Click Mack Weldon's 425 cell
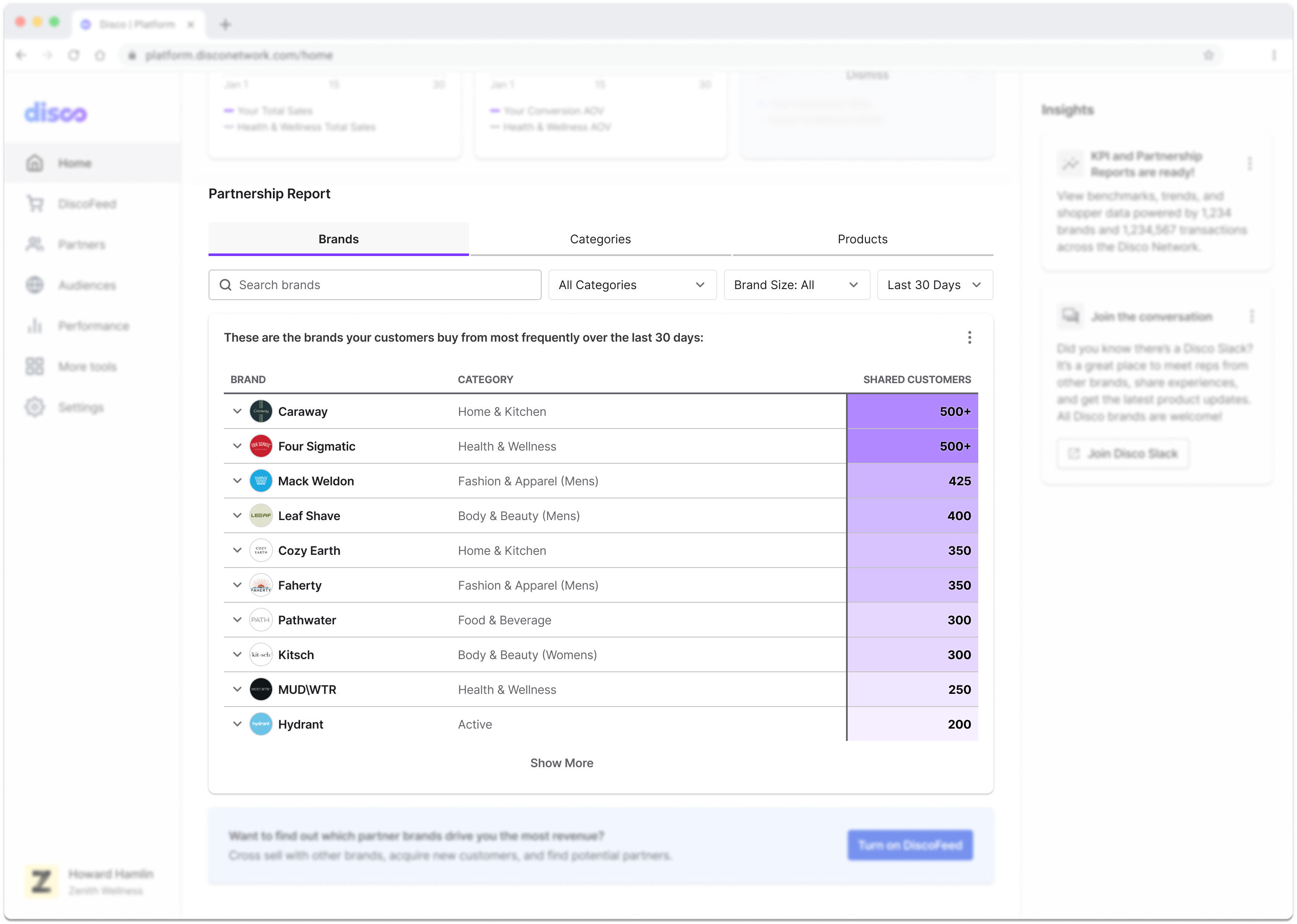 [x=913, y=481]
